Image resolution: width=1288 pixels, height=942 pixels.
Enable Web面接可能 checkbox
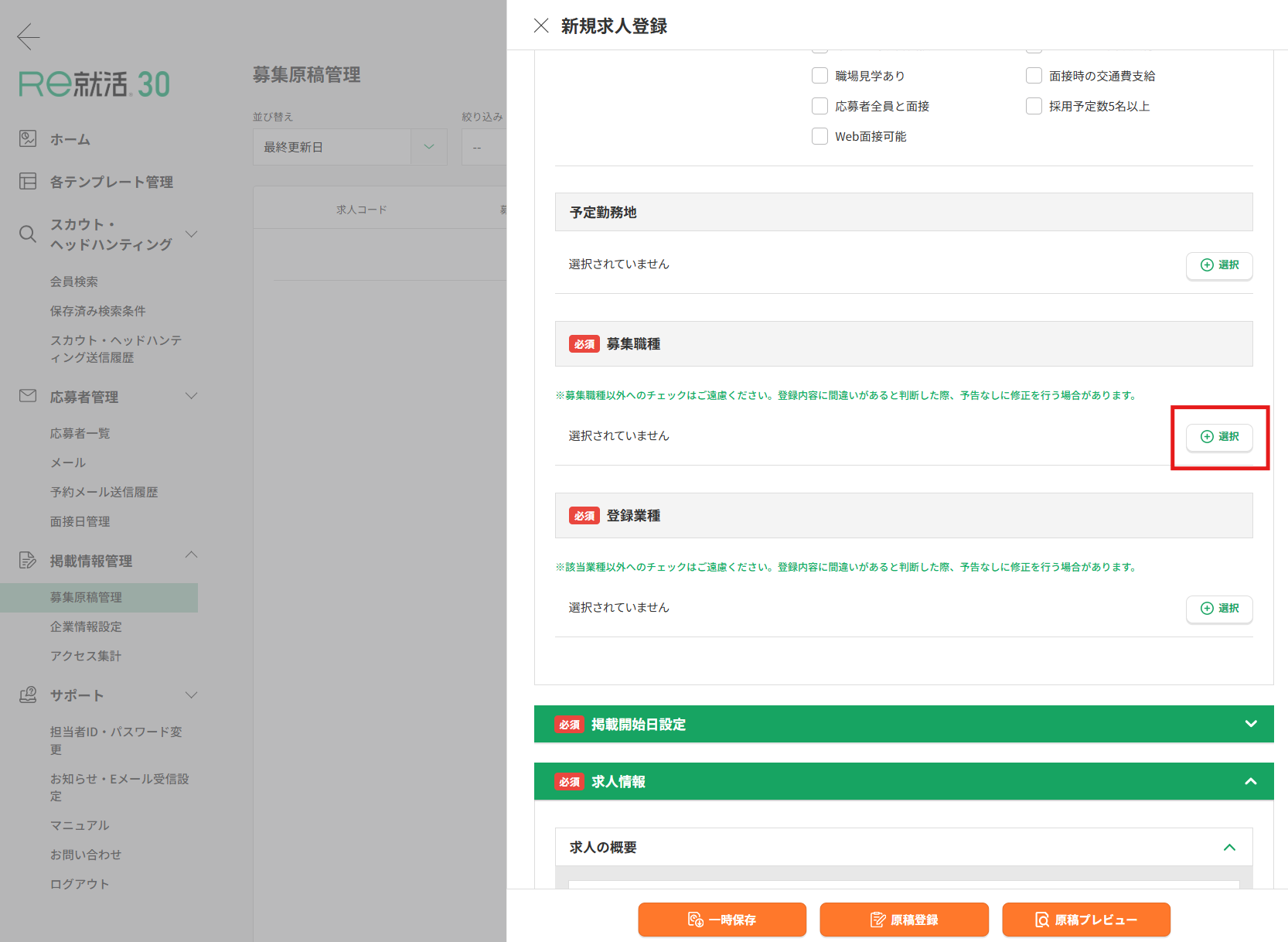(x=819, y=136)
